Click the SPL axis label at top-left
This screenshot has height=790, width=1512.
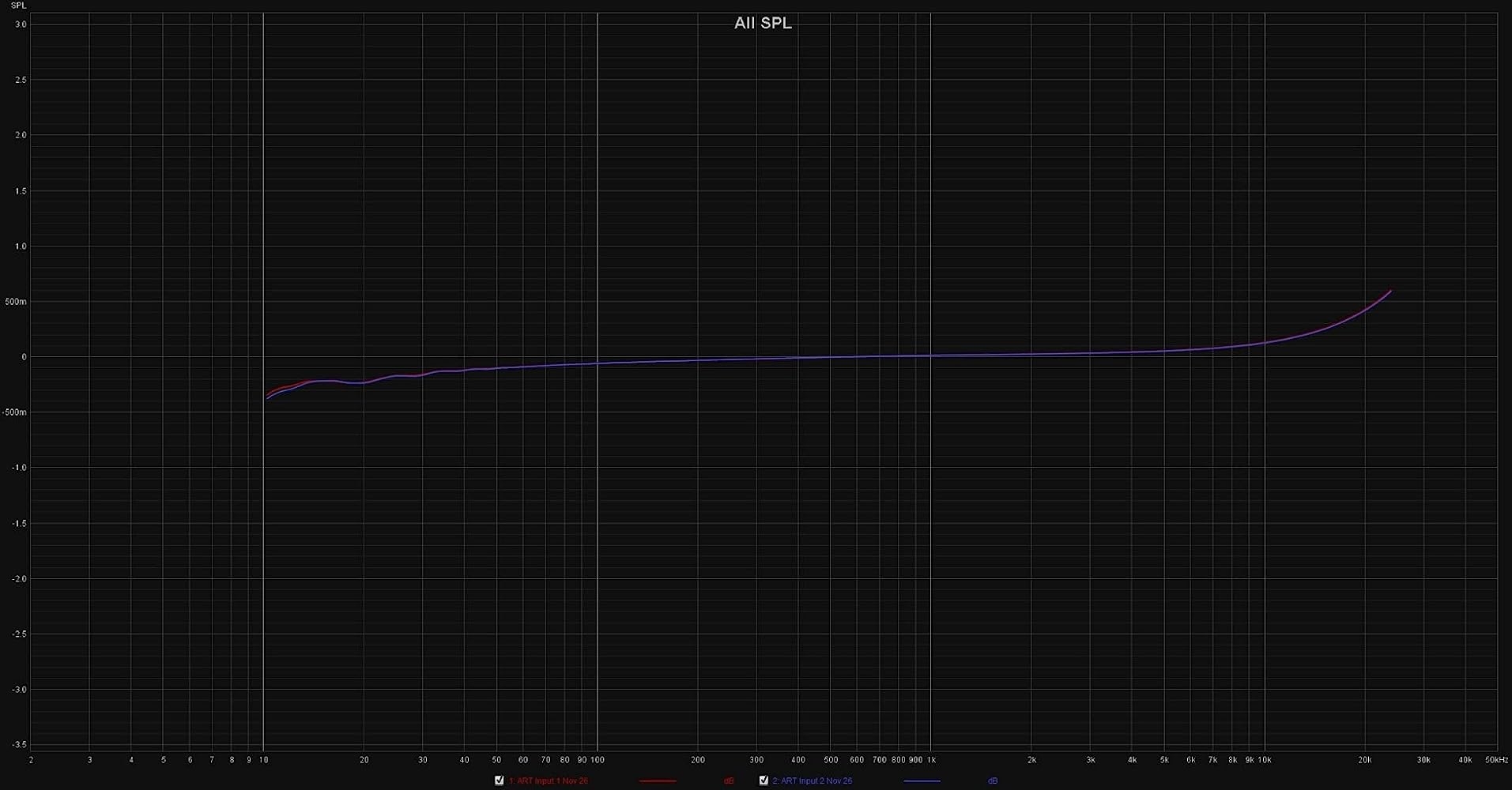pyautogui.click(x=18, y=6)
